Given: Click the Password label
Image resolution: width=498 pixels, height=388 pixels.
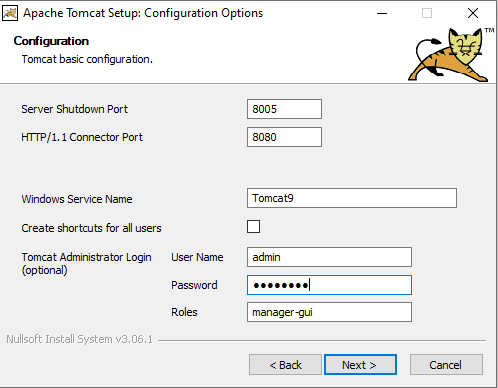Looking at the screenshot, I should coord(194,285).
